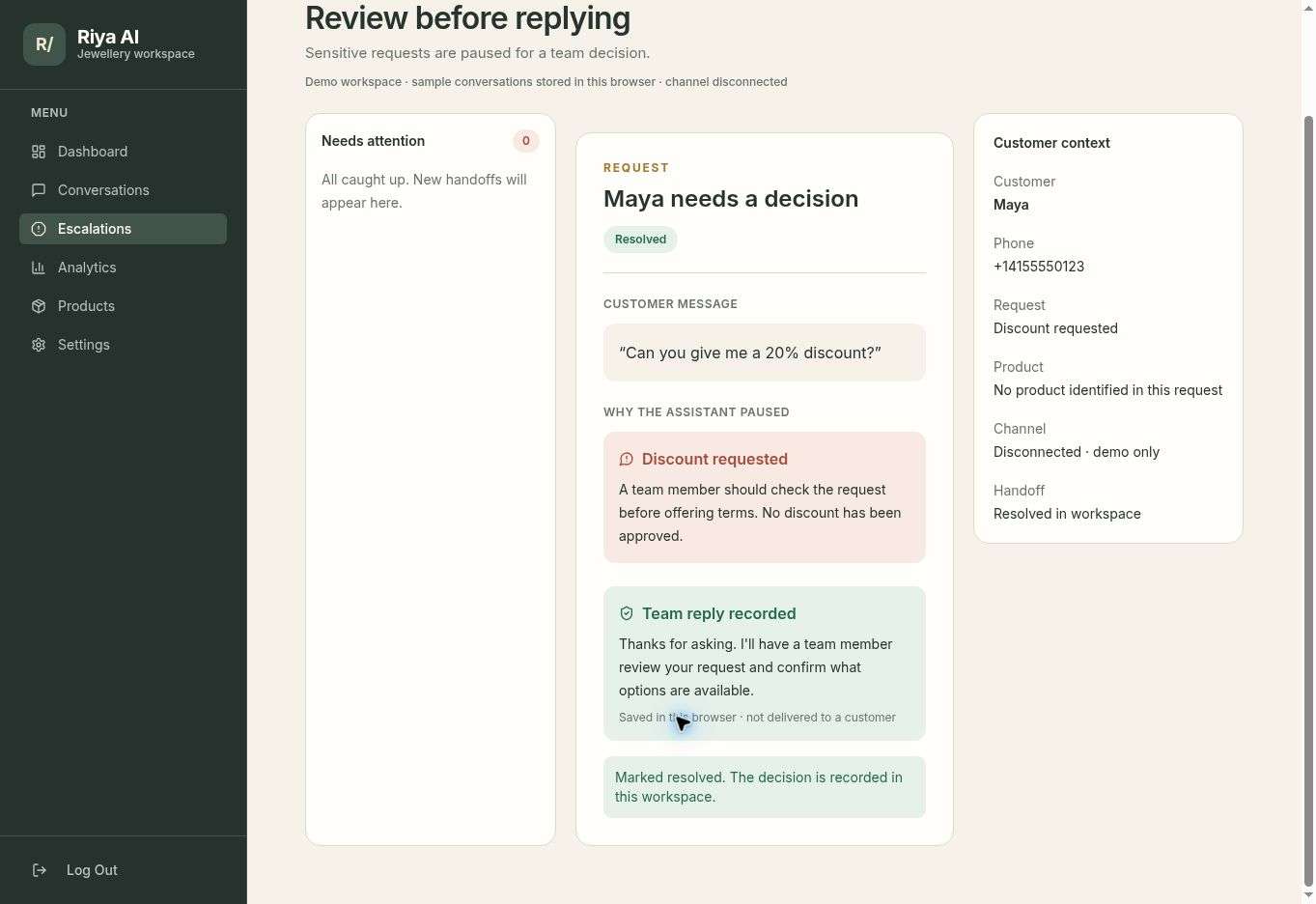
Task: Click the "Marked resolved" confirmation message
Action: (765, 787)
